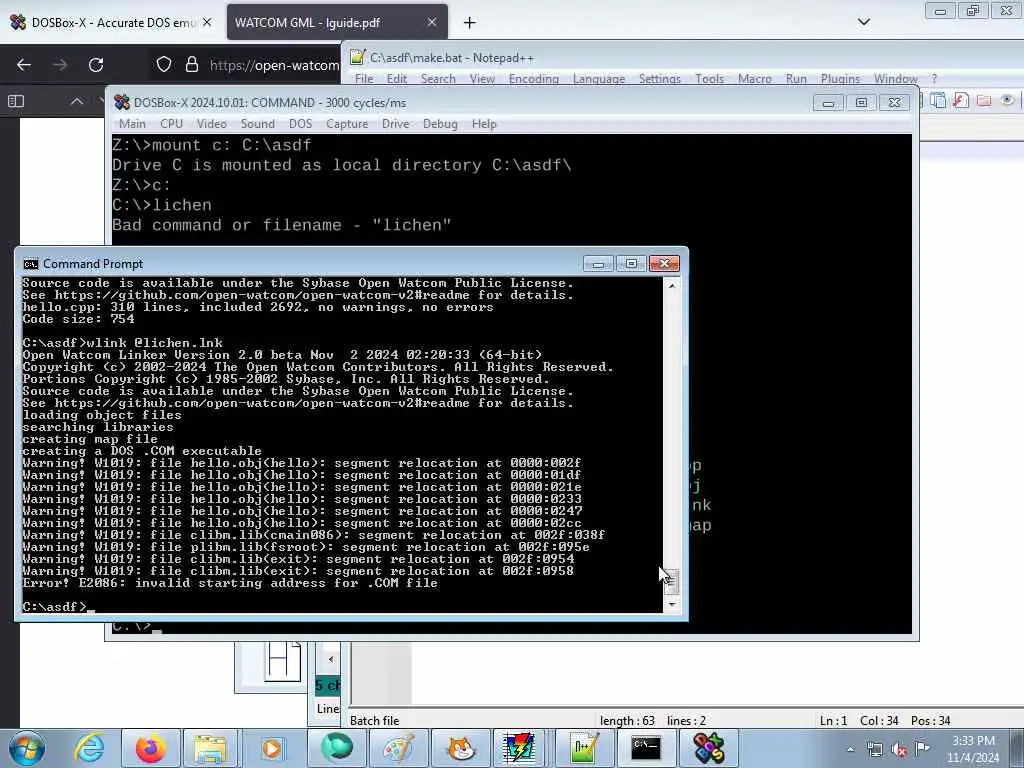Open Paint from the taskbar
This screenshot has height=768, width=1024.
[398, 748]
